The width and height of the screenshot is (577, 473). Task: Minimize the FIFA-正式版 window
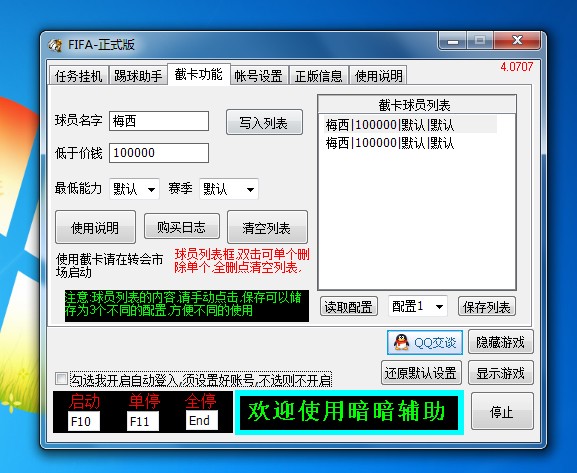coord(453,40)
